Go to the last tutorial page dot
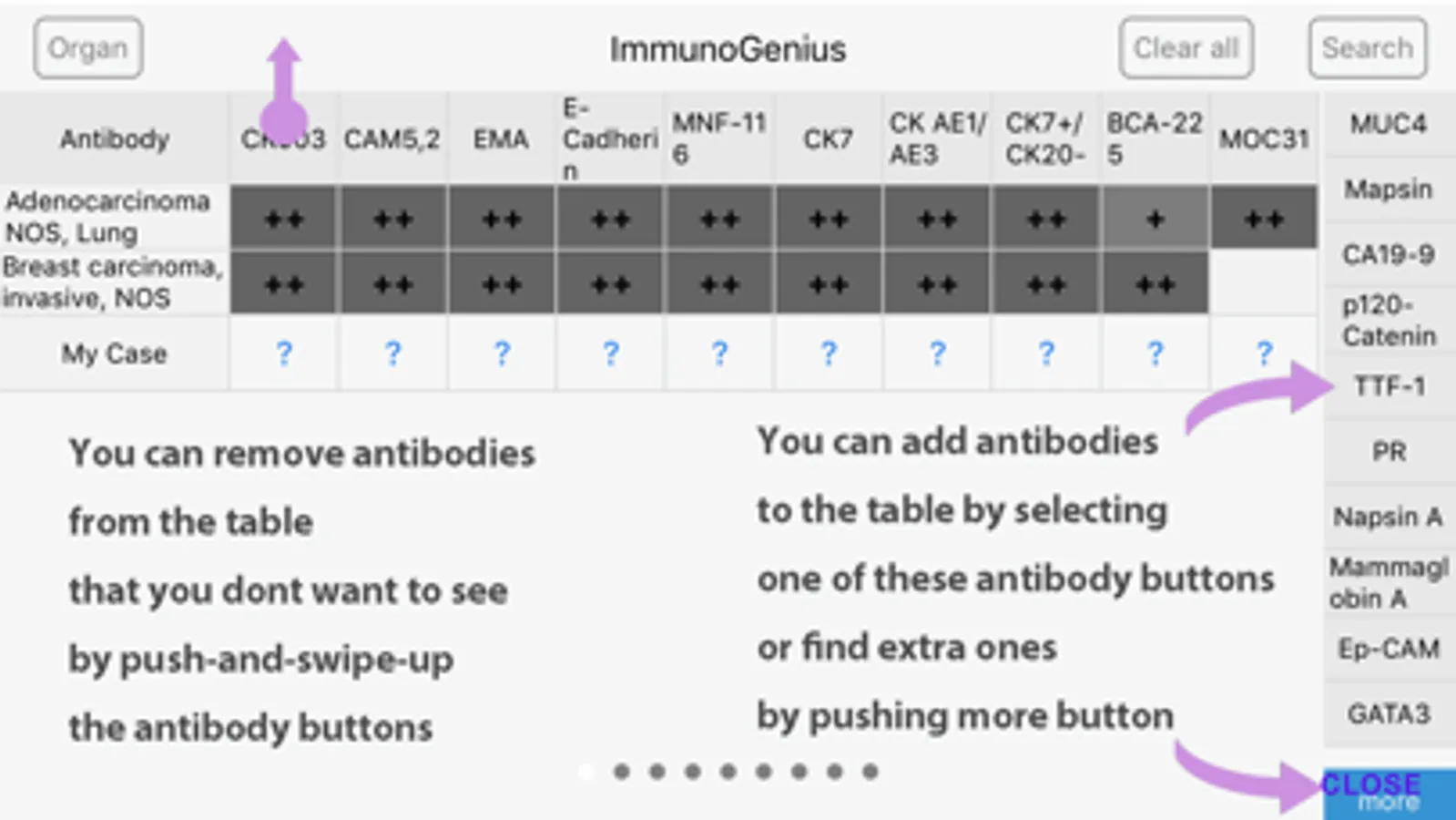Screen dimensions: 1456x820 [871, 772]
